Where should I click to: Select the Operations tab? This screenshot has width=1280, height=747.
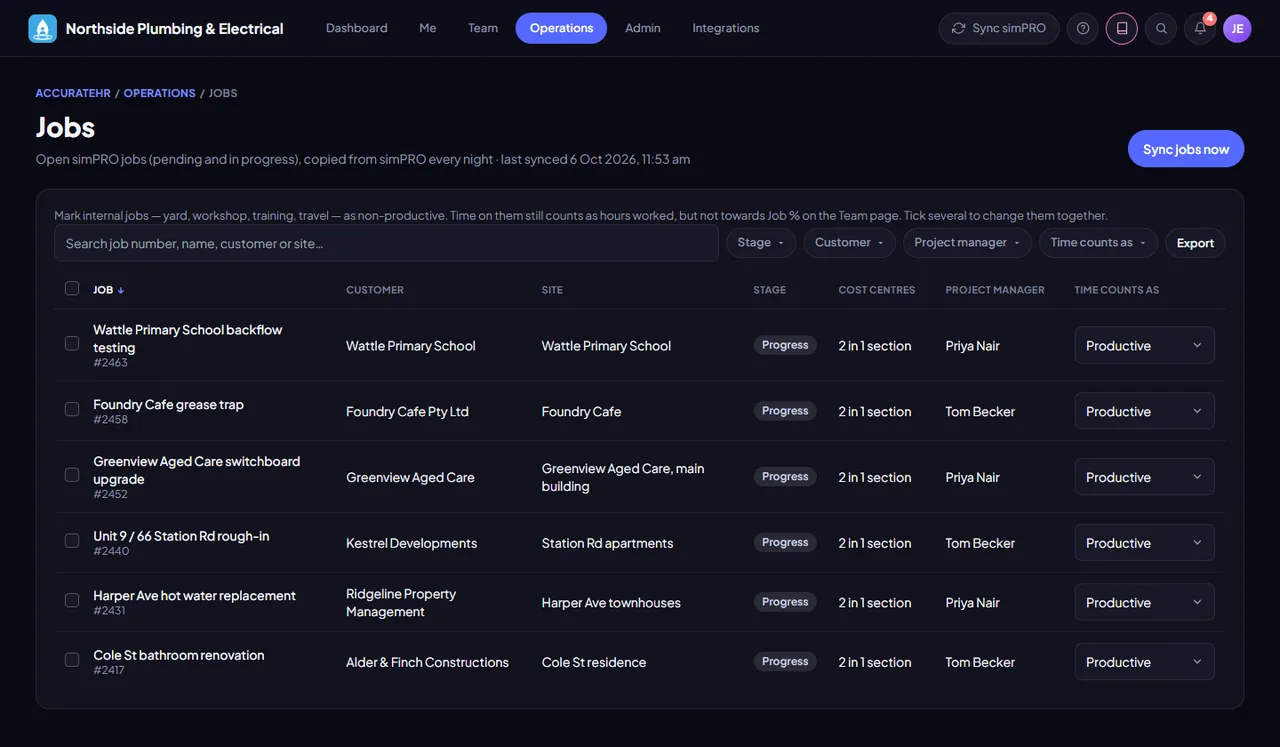[x=561, y=28]
